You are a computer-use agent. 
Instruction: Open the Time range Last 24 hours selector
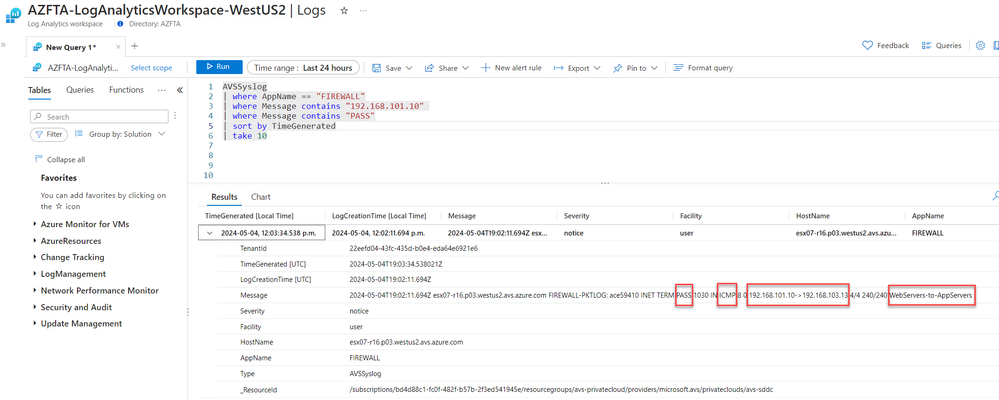[303, 68]
